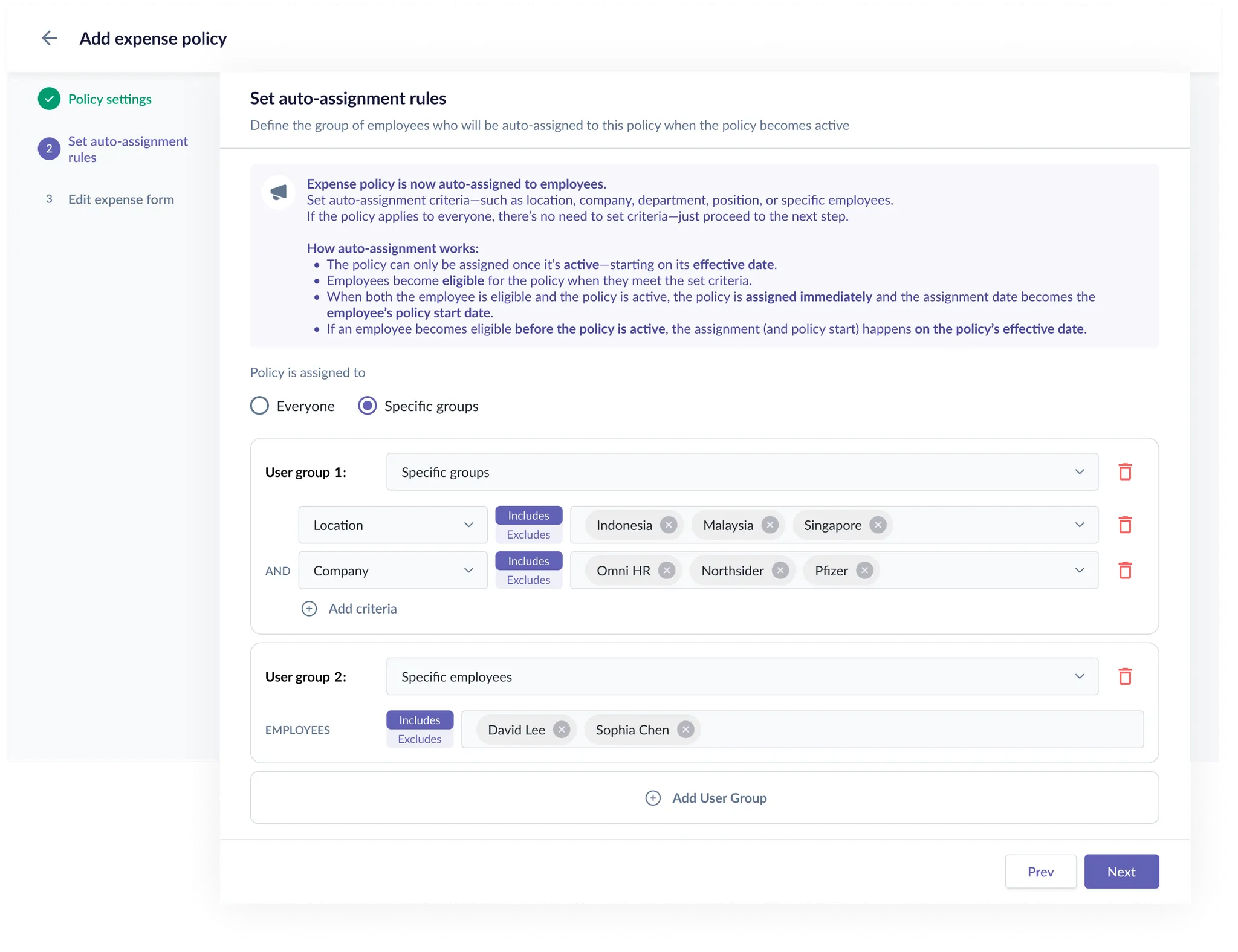Click Add User Group
This screenshot has height=952, width=1238.
coord(705,798)
